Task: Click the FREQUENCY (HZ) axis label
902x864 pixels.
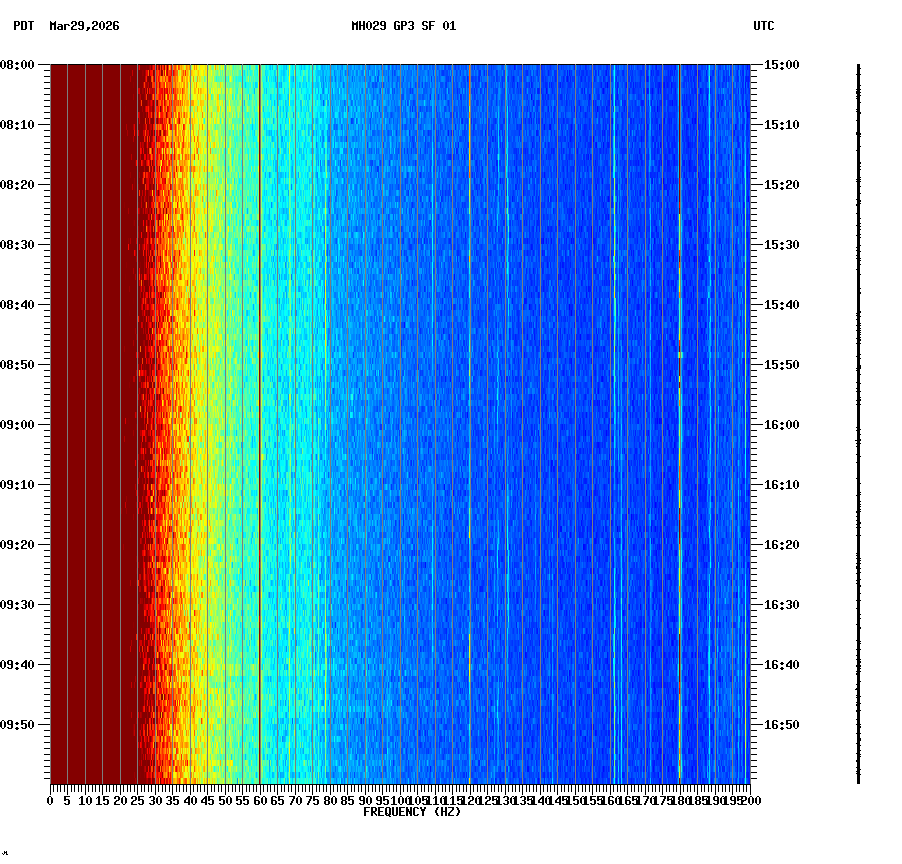Action: pyautogui.click(x=411, y=810)
